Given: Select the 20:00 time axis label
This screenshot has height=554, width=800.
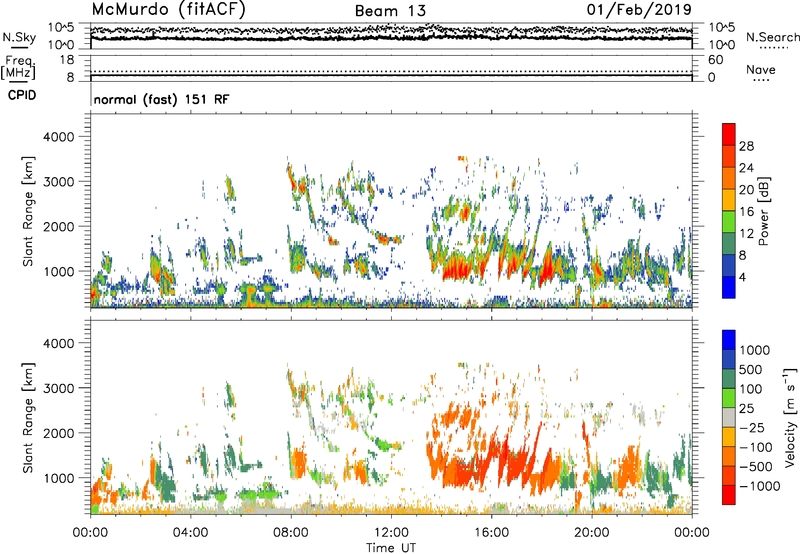Looking at the screenshot, I should click(592, 533).
